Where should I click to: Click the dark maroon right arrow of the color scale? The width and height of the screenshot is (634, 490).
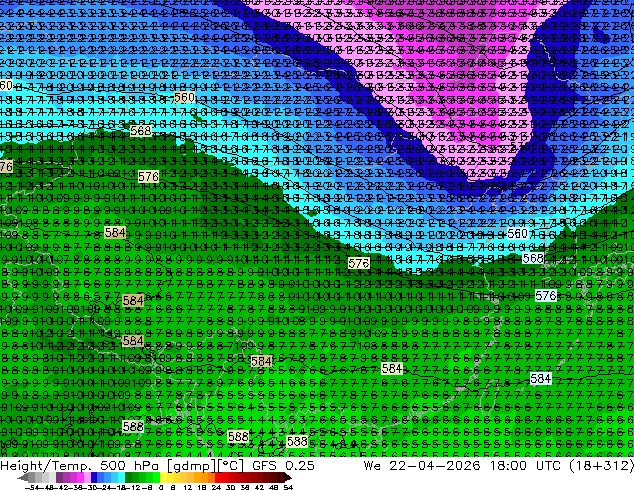(288, 478)
